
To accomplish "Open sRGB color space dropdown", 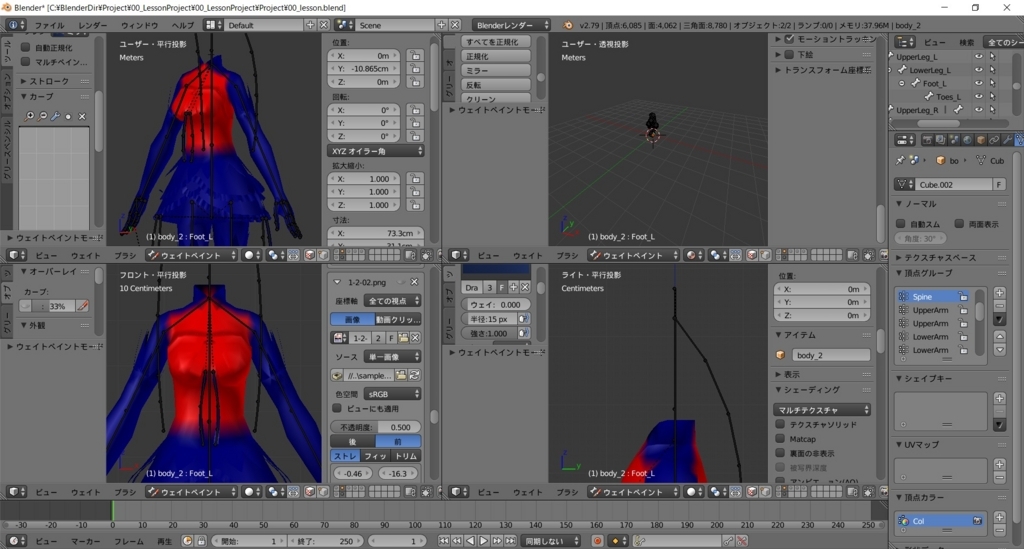I will [392, 394].
